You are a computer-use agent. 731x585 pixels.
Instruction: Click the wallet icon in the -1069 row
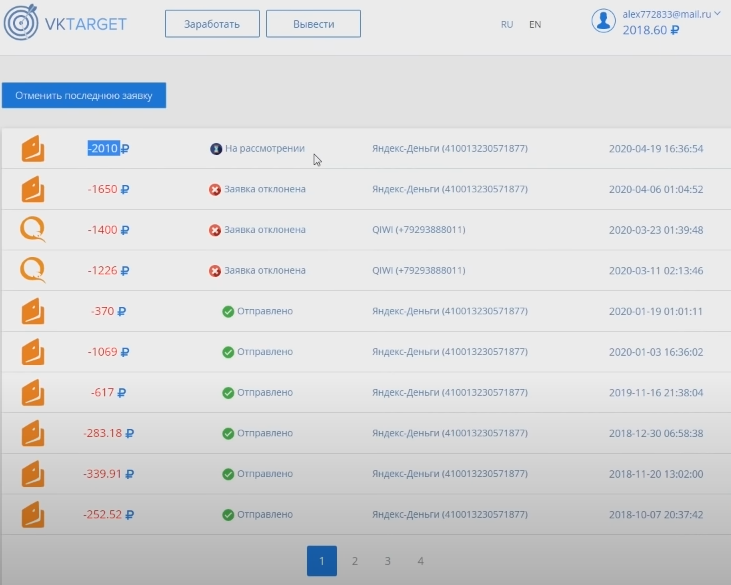(33, 351)
